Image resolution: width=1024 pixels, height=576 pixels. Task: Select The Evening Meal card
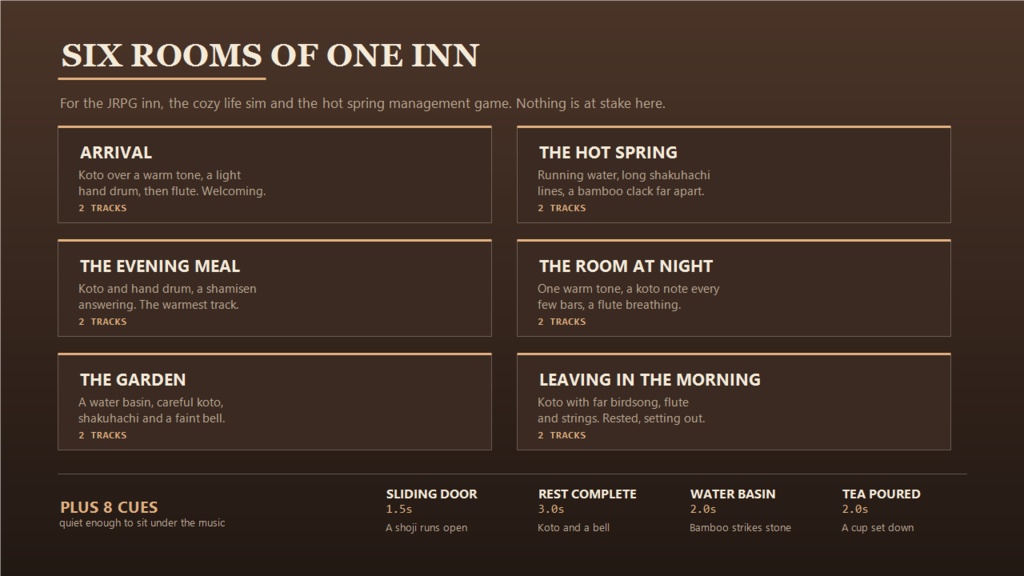[274, 288]
